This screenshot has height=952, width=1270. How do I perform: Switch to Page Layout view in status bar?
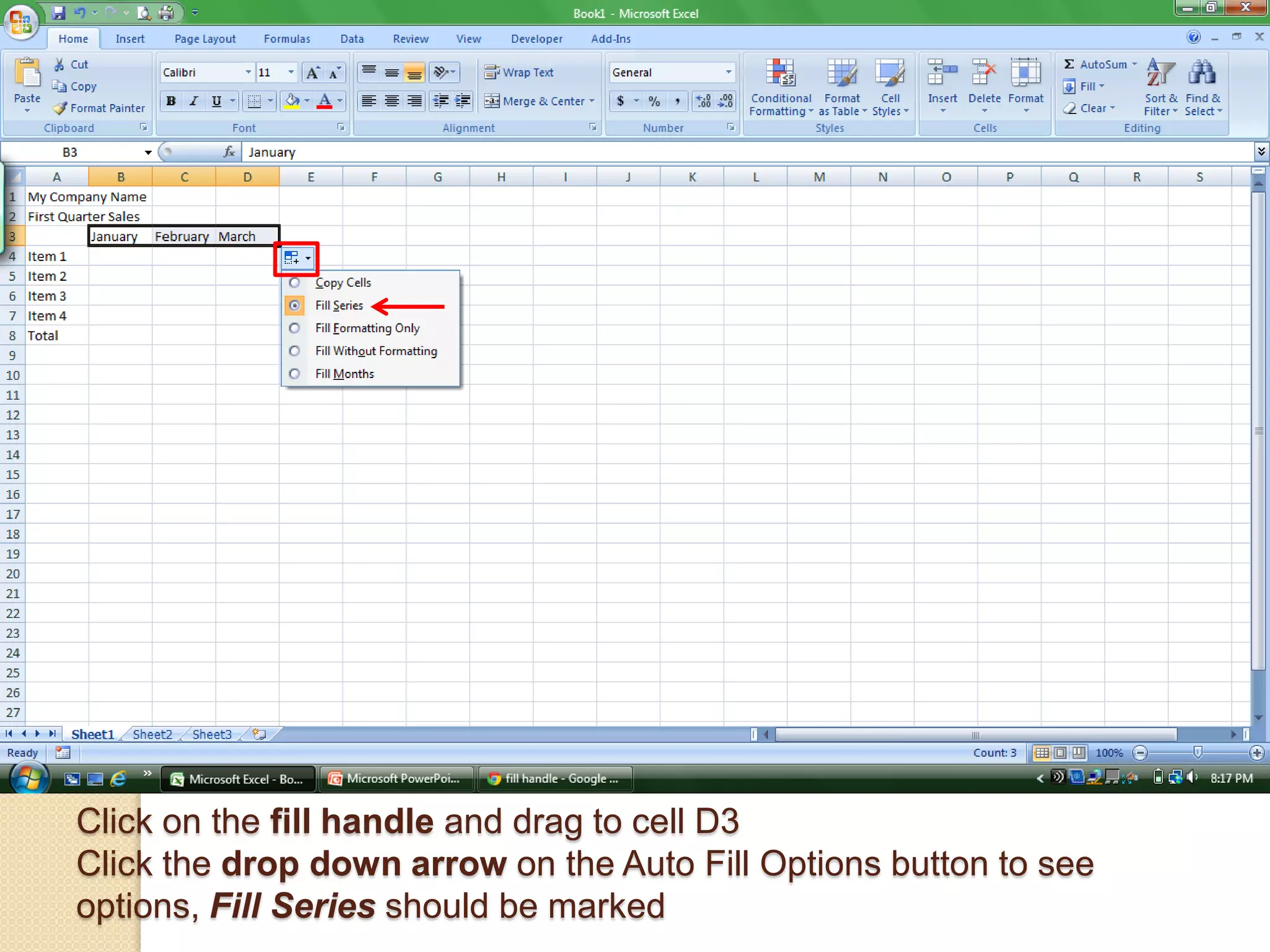[1060, 752]
